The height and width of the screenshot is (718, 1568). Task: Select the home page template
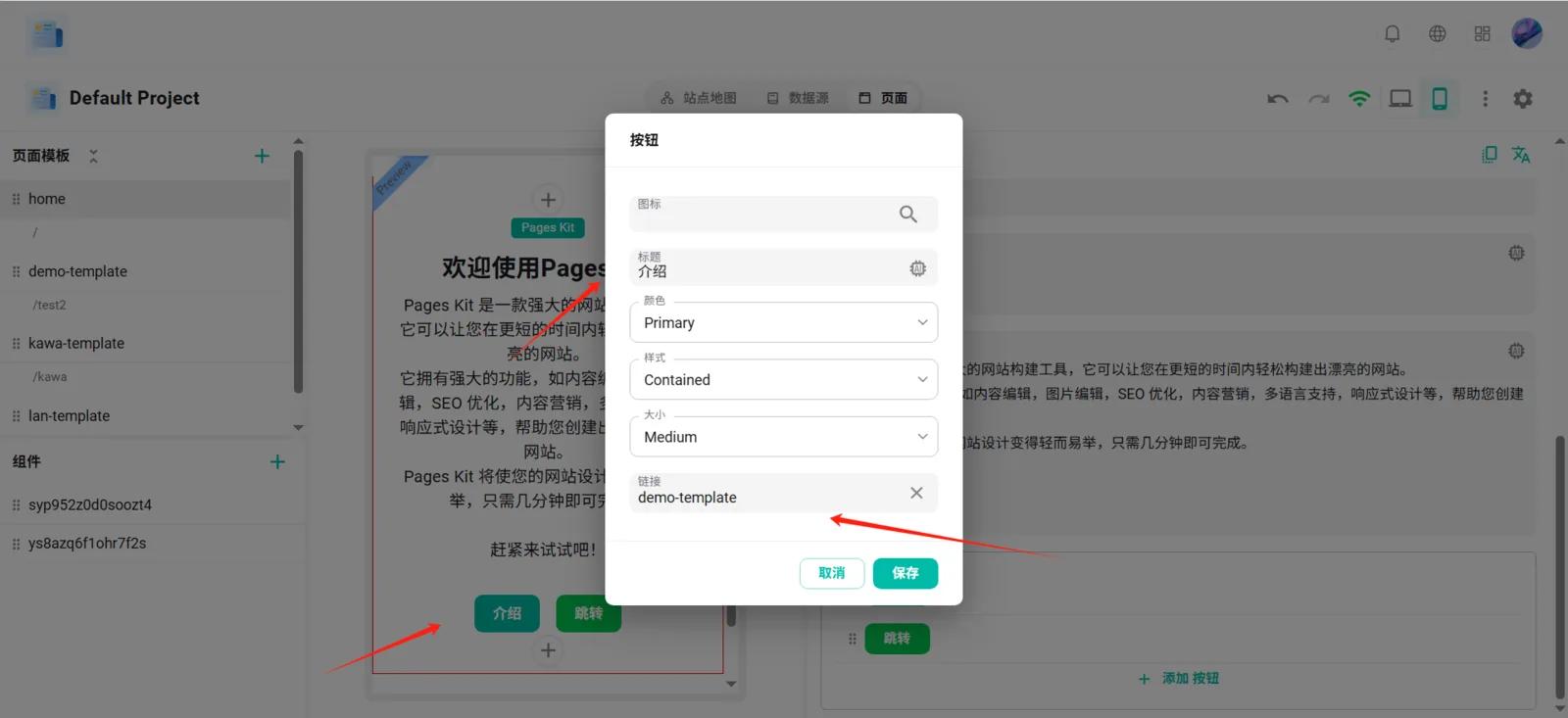[x=147, y=199]
